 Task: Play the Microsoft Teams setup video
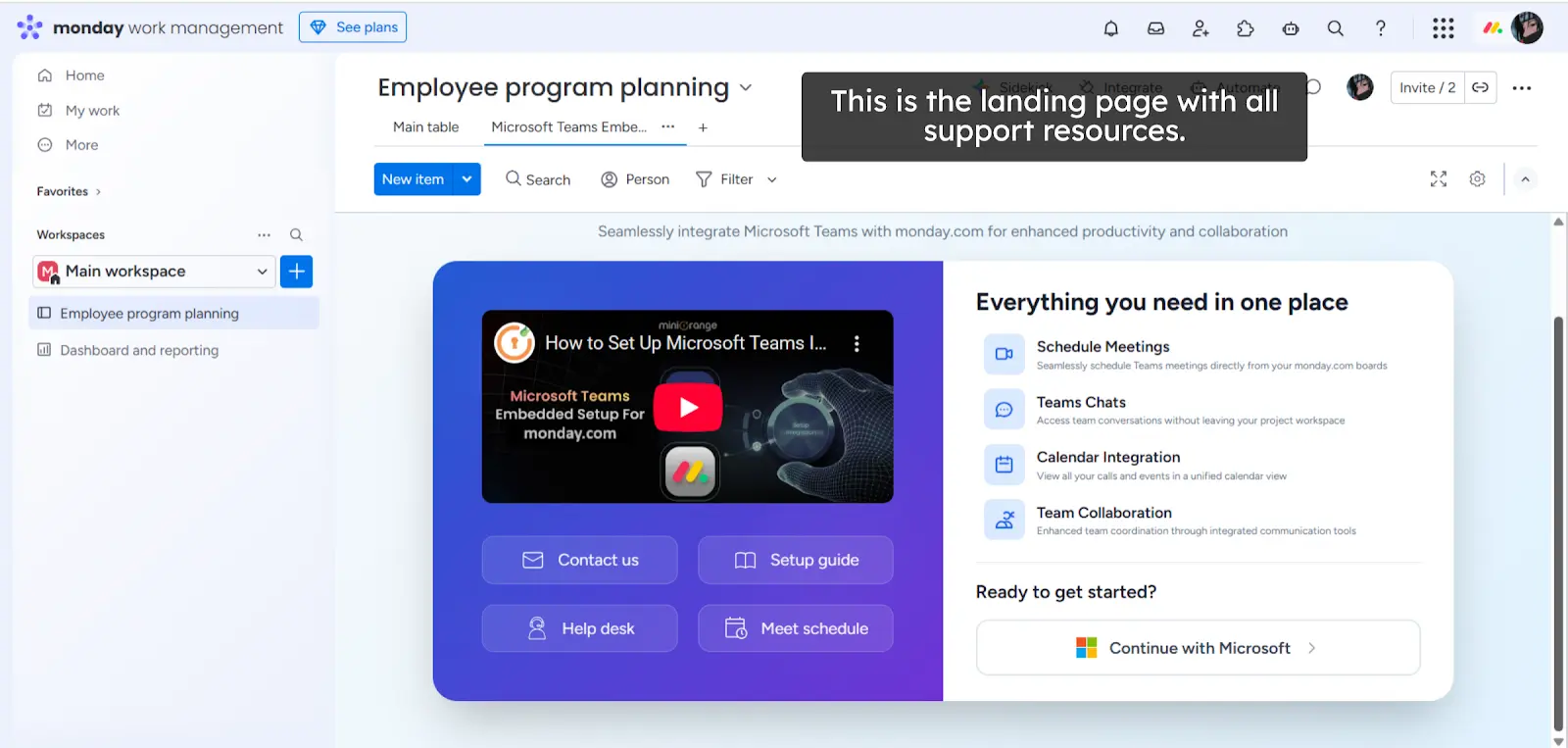688,407
